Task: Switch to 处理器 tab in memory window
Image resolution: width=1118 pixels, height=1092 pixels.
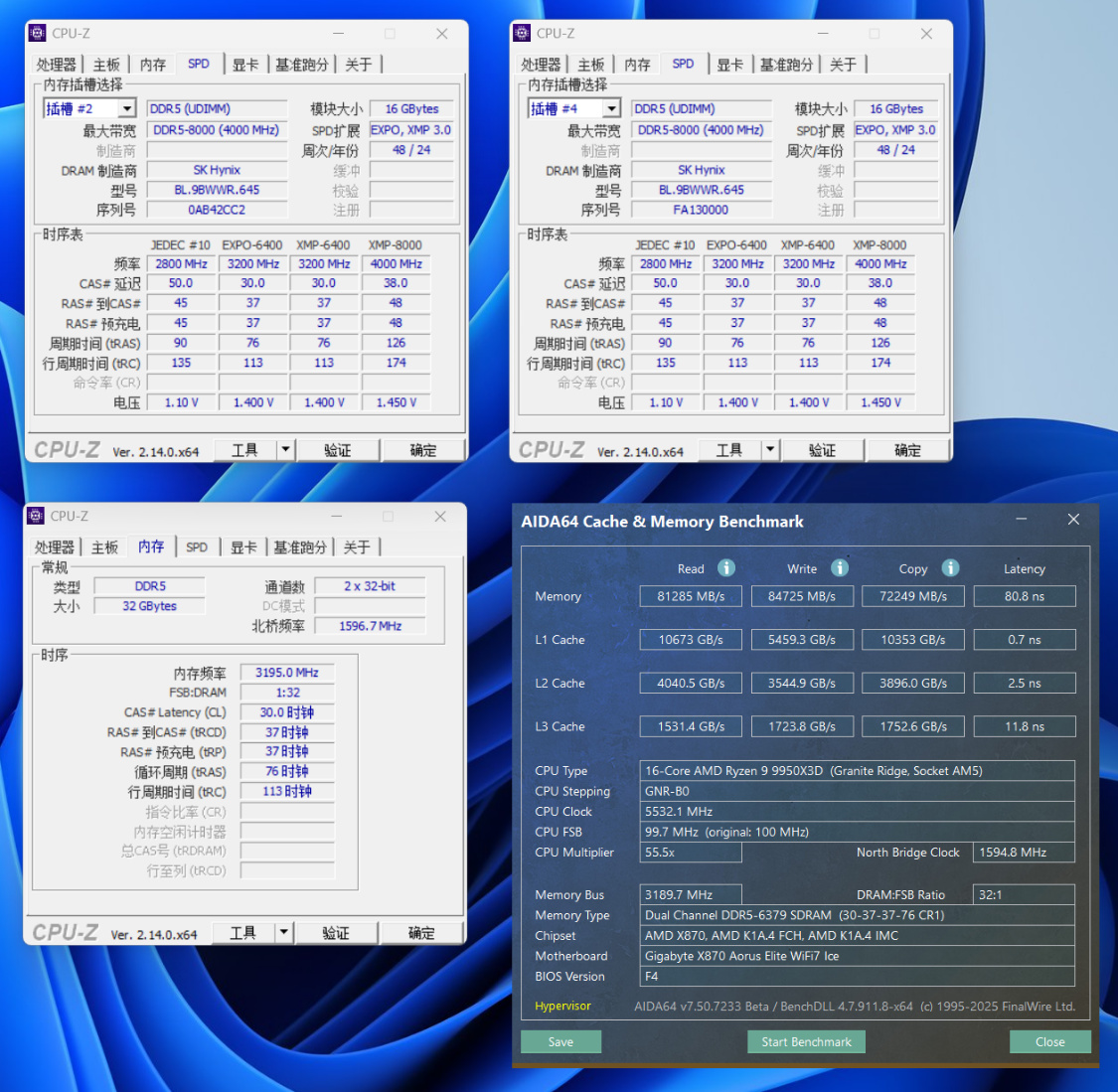Action: click(55, 546)
